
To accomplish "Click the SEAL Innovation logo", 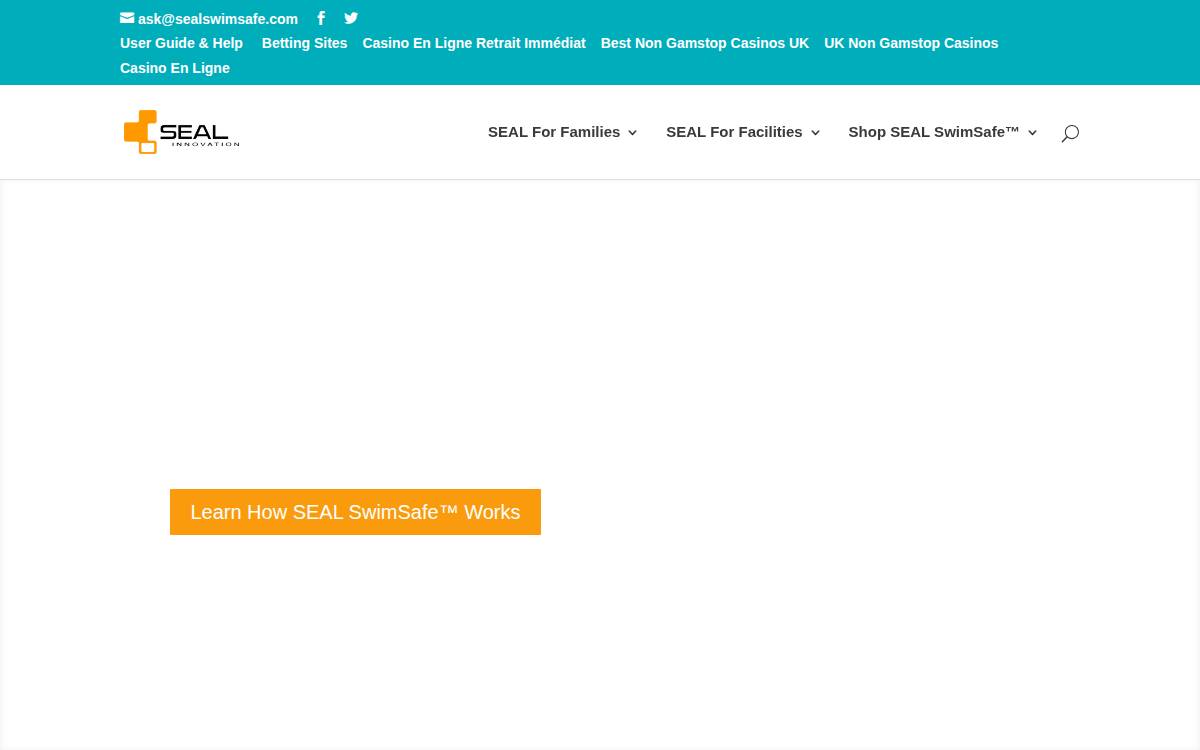I will [181, 132].
